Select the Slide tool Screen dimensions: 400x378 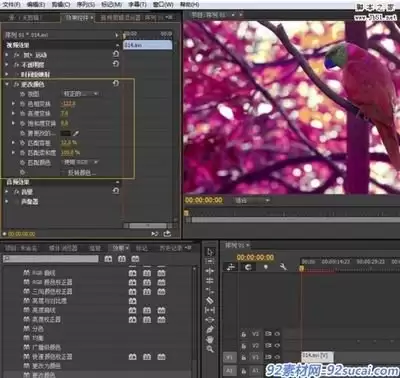tap(210, 320)
